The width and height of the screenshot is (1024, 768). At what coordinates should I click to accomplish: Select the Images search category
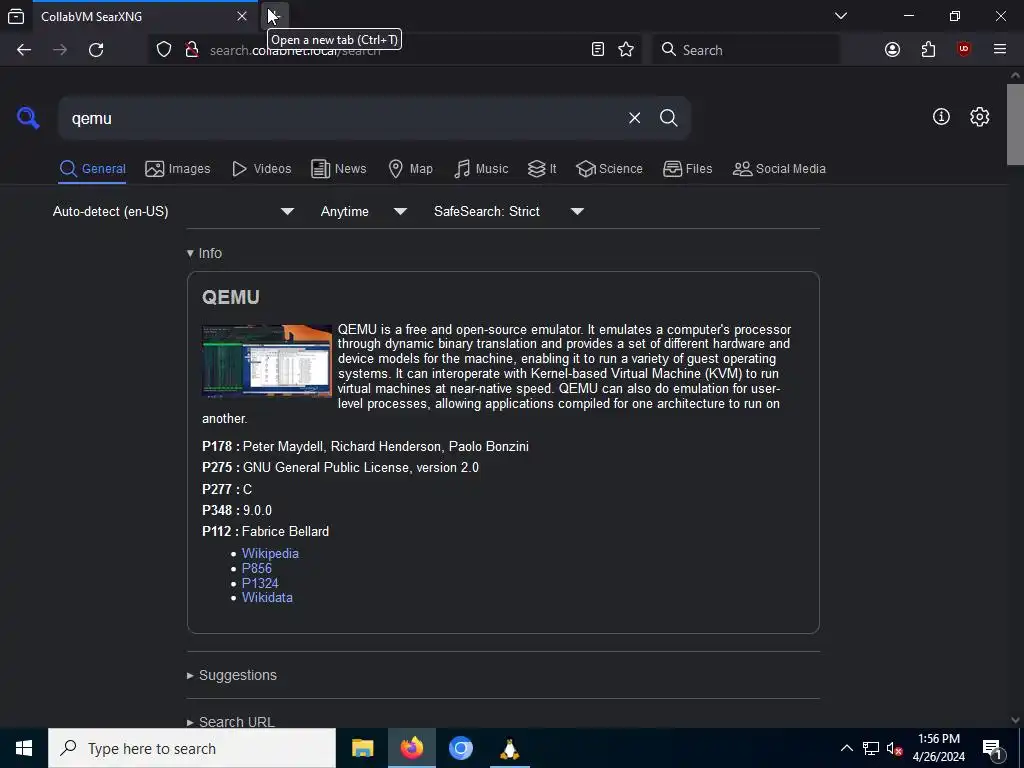178,169
